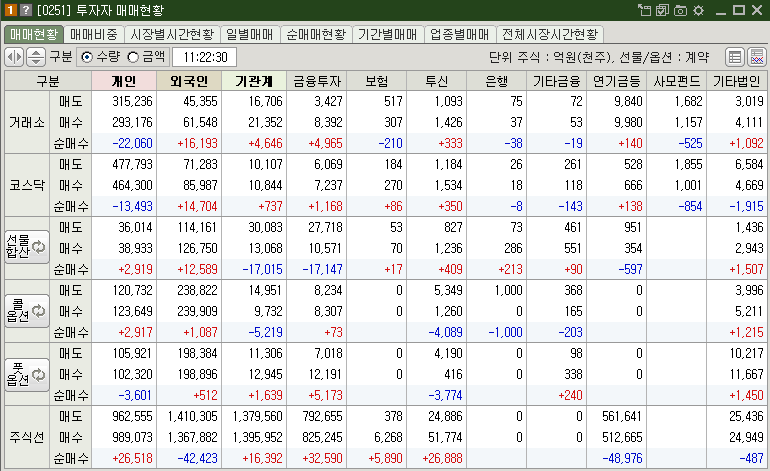
Task: Open the table view icon
Action: 735,57
